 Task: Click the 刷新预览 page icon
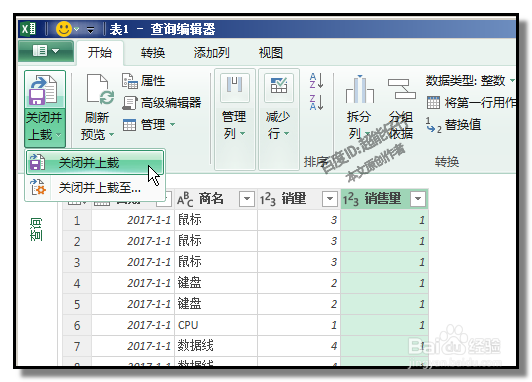pyautogui.click(x=100, y=90)
